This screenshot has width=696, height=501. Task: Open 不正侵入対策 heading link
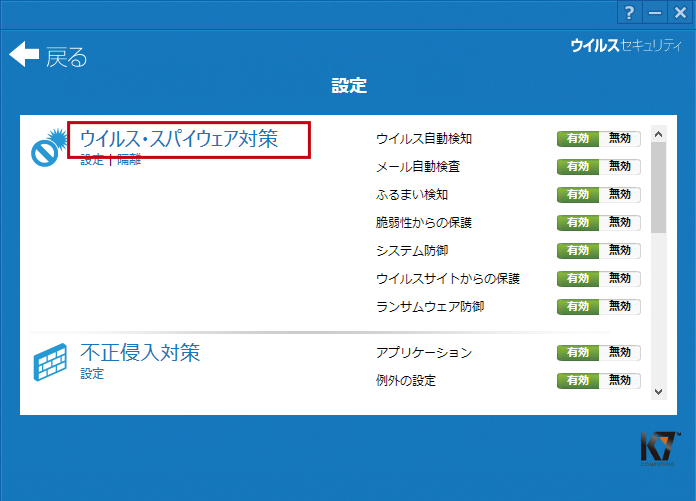pyautogui.click(x=140, y=352)
